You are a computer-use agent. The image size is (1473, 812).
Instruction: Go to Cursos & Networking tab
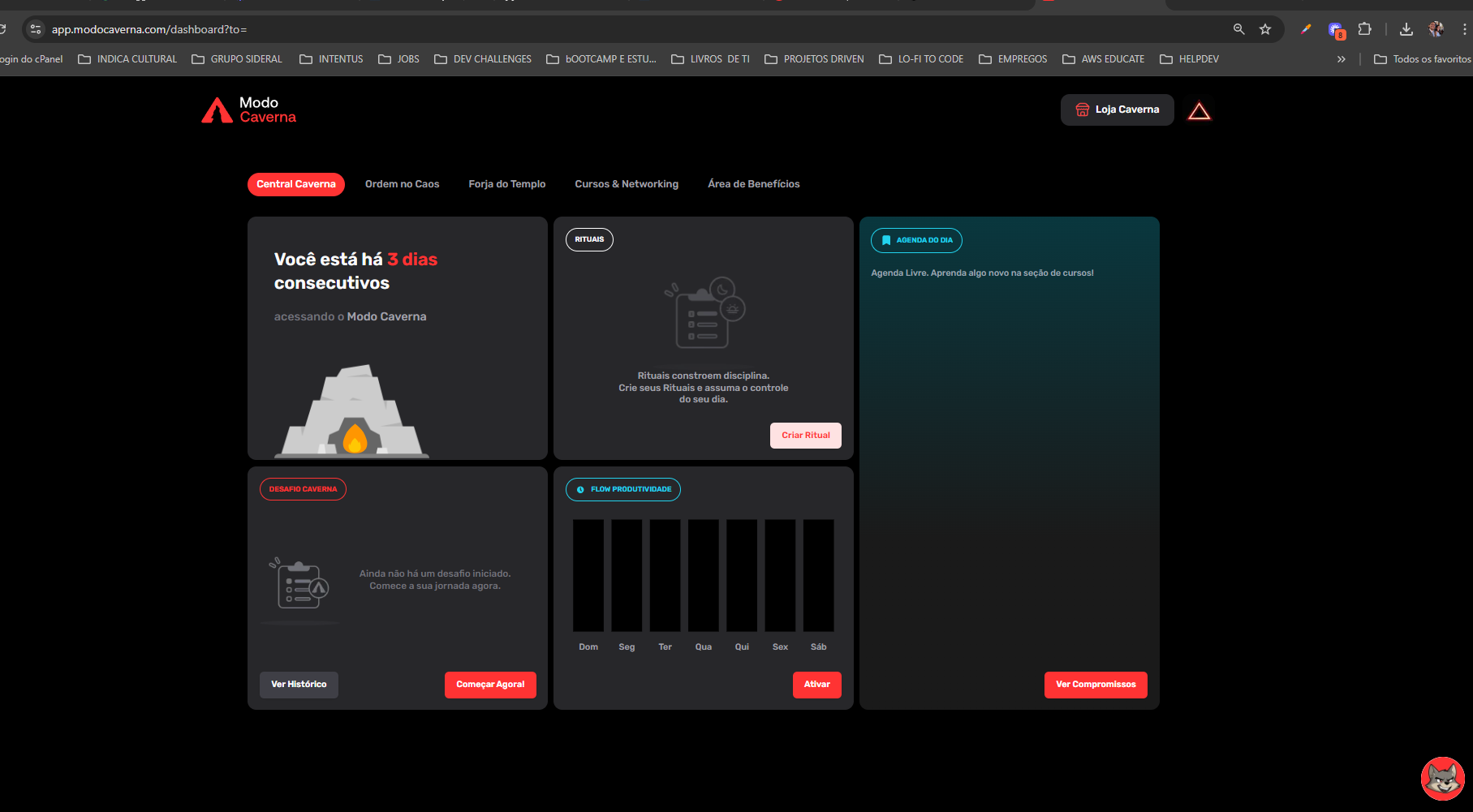627,184
